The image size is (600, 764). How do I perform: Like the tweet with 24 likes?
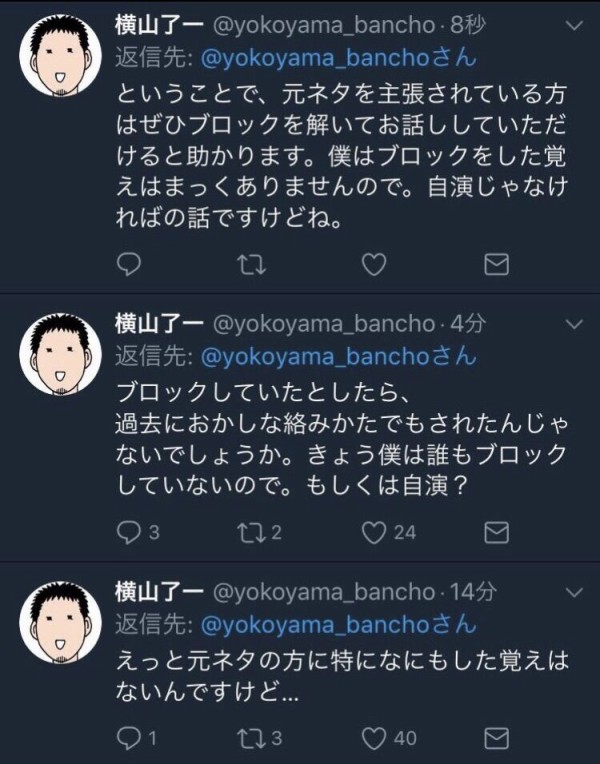[x=374, y=532]
